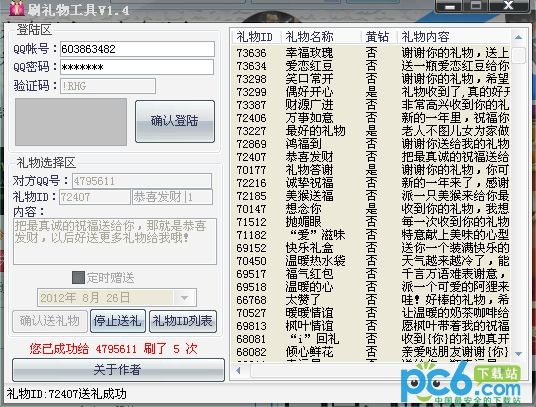Click the list scroll down arrow

click(x=519, y=354)
